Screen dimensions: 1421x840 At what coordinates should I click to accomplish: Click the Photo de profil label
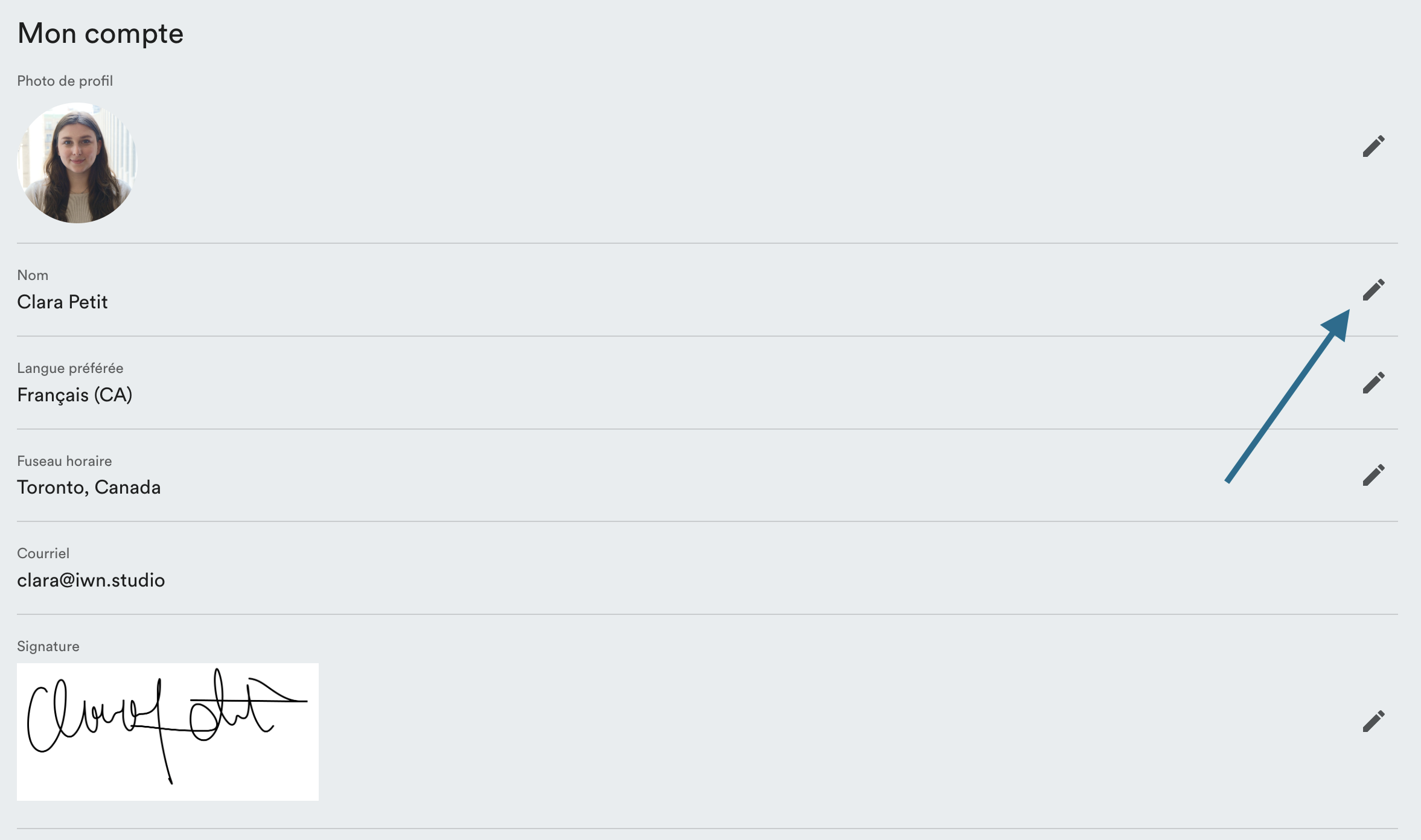click(65, 81)
